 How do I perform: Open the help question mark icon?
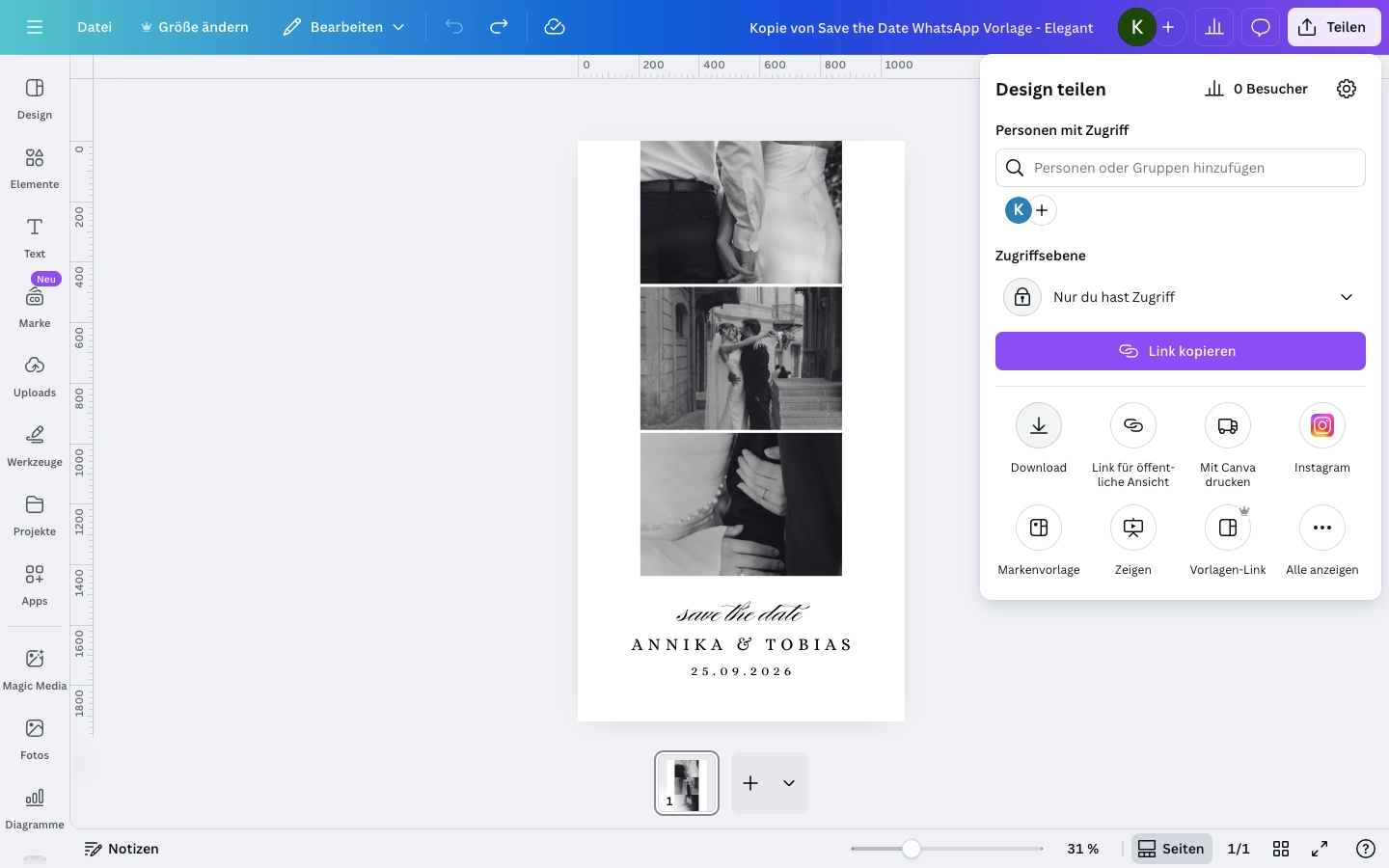tap(1366, 849)
